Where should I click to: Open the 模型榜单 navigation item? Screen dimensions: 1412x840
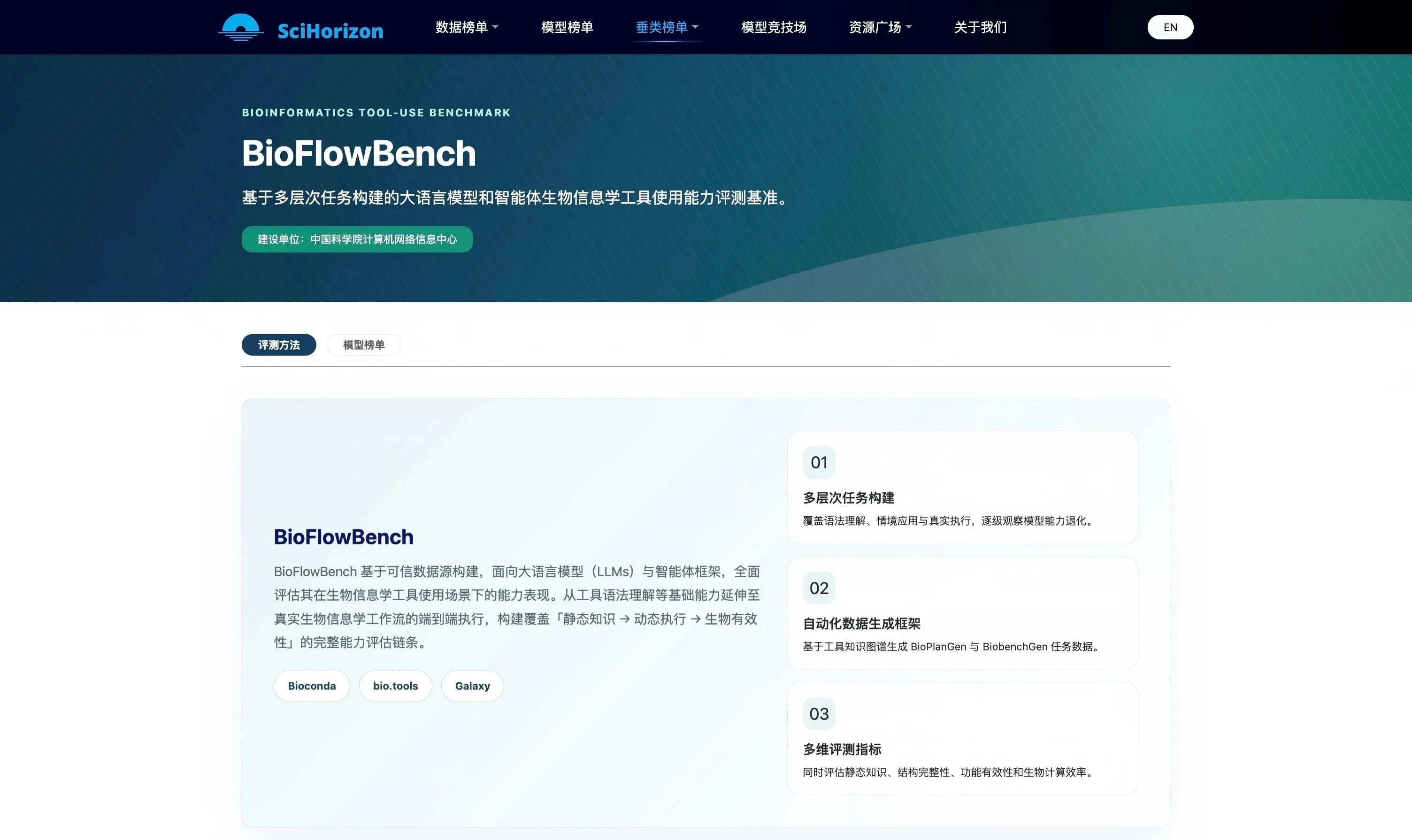coord(567,27)
